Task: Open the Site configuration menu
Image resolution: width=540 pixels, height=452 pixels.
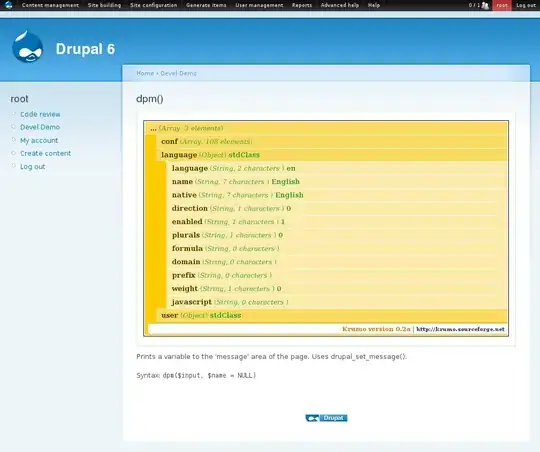Action: point(154,5)
